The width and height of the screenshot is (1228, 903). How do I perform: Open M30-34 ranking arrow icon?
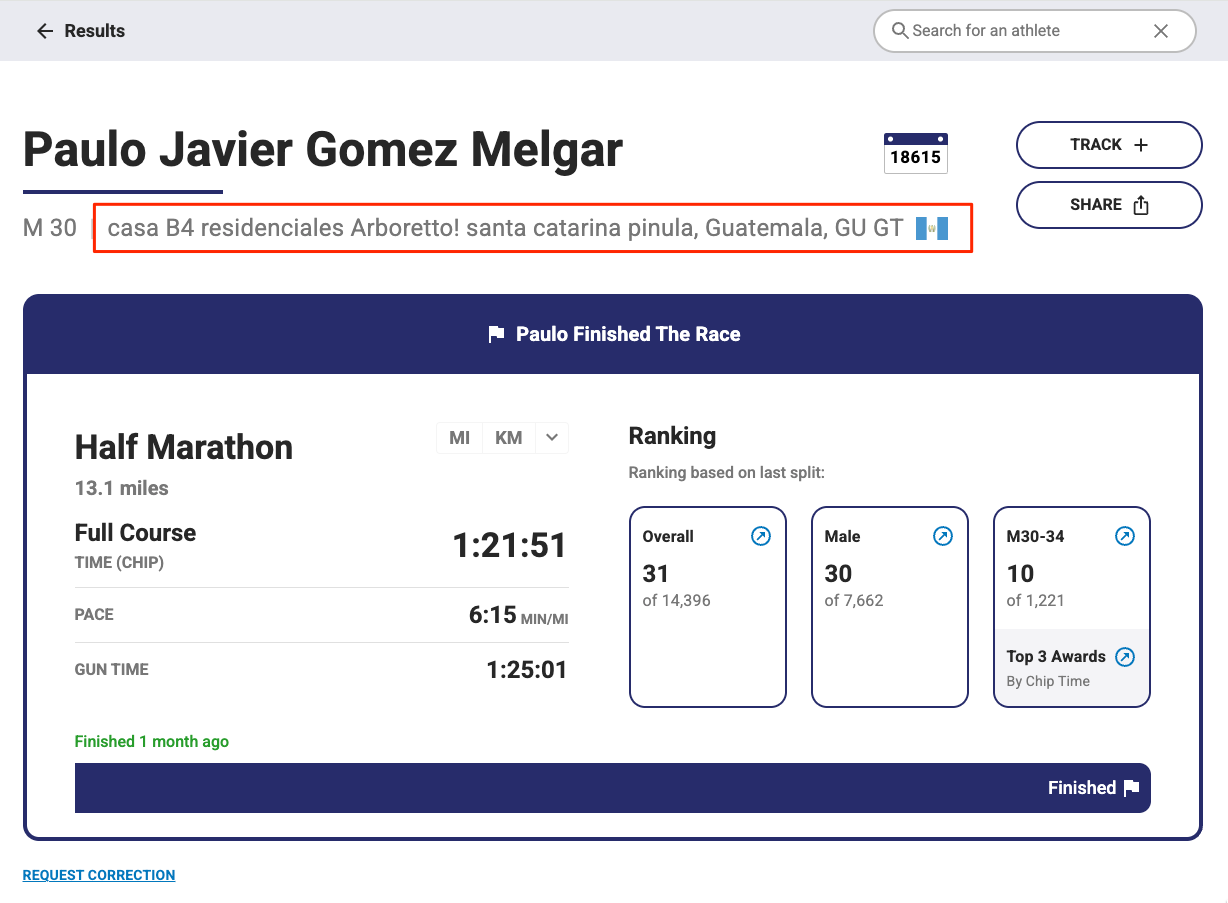tap(1125, 537)
